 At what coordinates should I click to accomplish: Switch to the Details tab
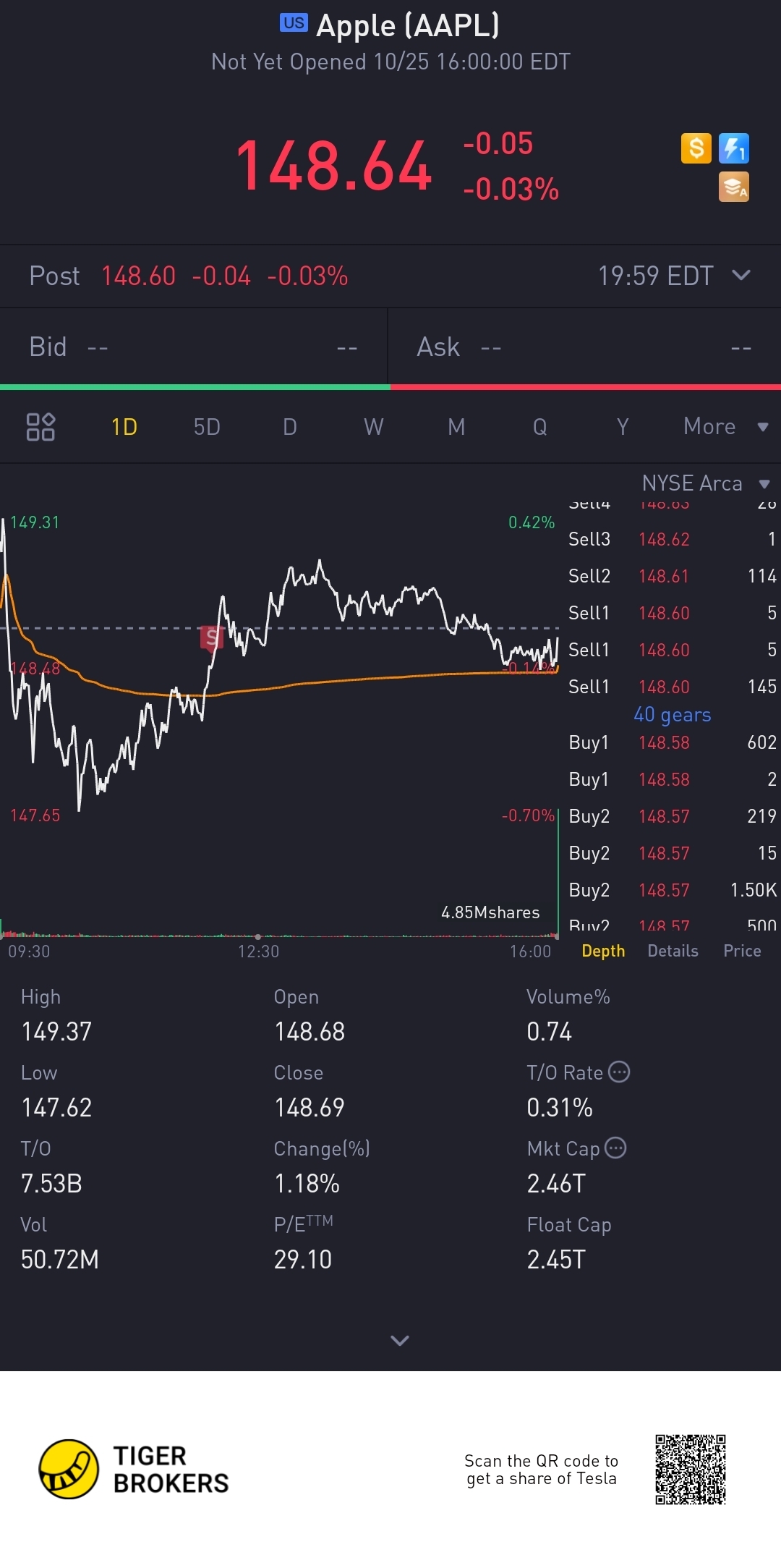pos(673,951)
